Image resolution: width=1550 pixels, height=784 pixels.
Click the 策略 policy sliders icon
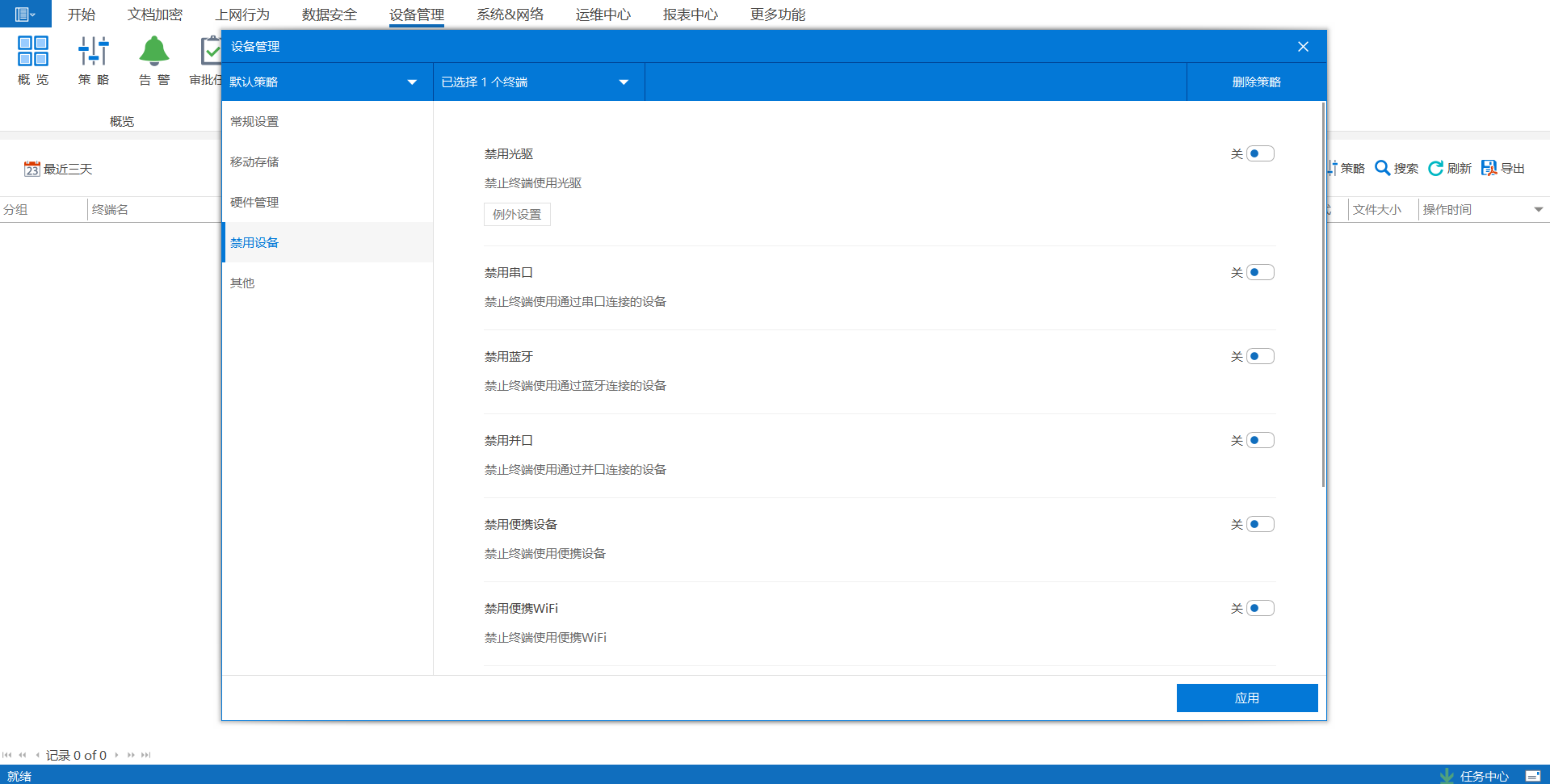pos(94,52)
